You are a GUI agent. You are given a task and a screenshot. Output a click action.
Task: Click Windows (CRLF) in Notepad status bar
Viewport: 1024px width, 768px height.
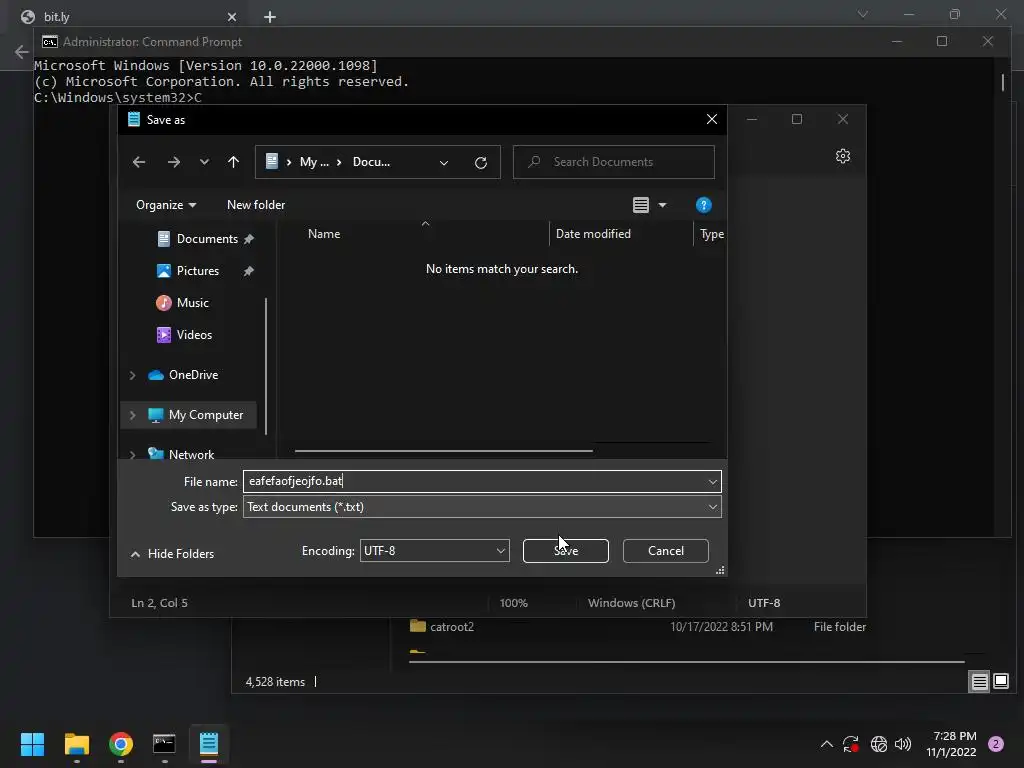coord(632,603)
